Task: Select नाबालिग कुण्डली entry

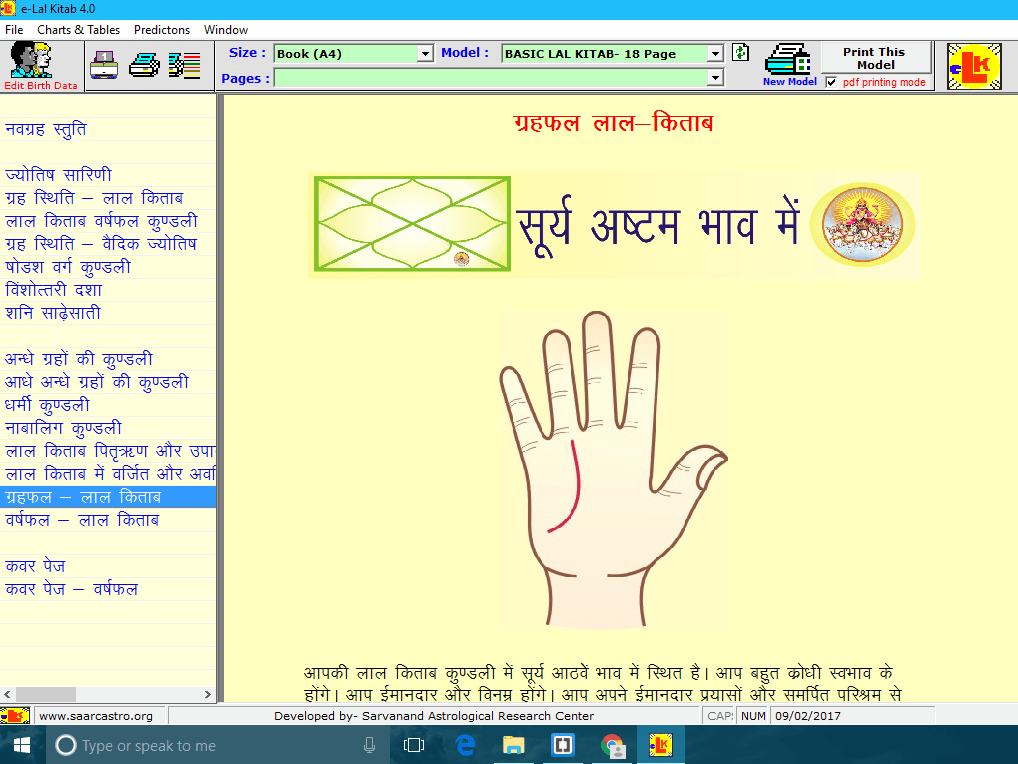Action: pos(64,428)
